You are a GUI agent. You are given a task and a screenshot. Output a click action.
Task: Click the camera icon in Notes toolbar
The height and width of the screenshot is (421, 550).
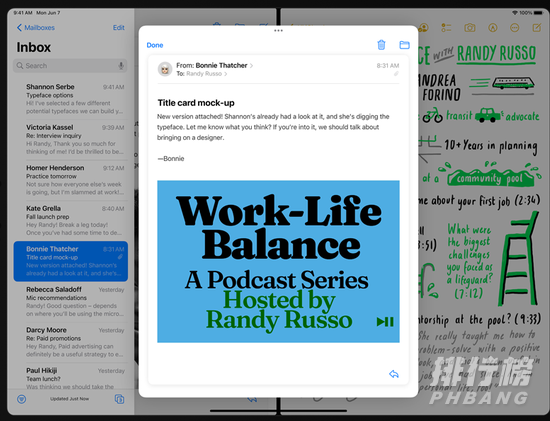(470, 28)
